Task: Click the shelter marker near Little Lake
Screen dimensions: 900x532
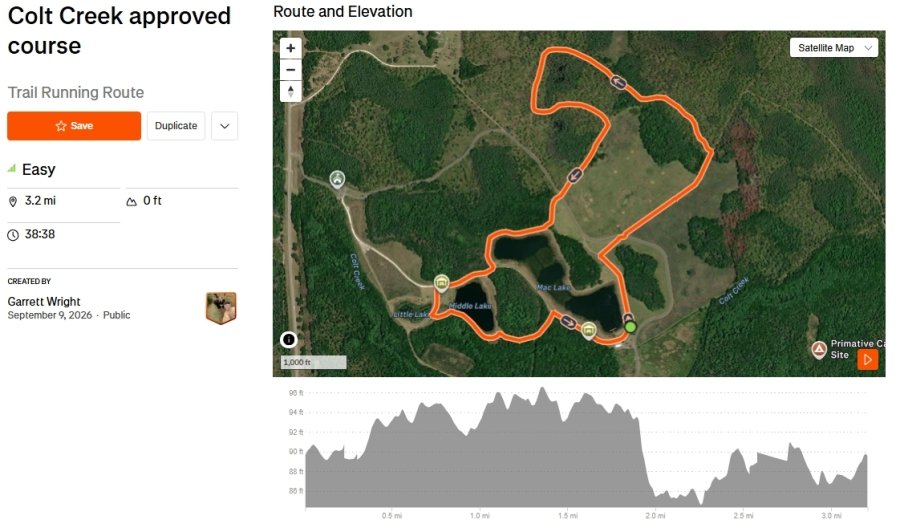Action: (441, 282)
